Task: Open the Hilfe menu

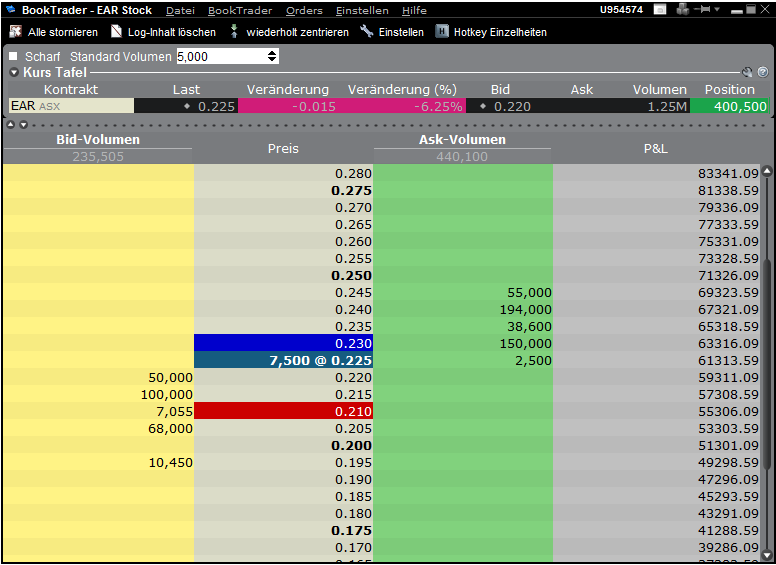Action: tap(414, 10)
